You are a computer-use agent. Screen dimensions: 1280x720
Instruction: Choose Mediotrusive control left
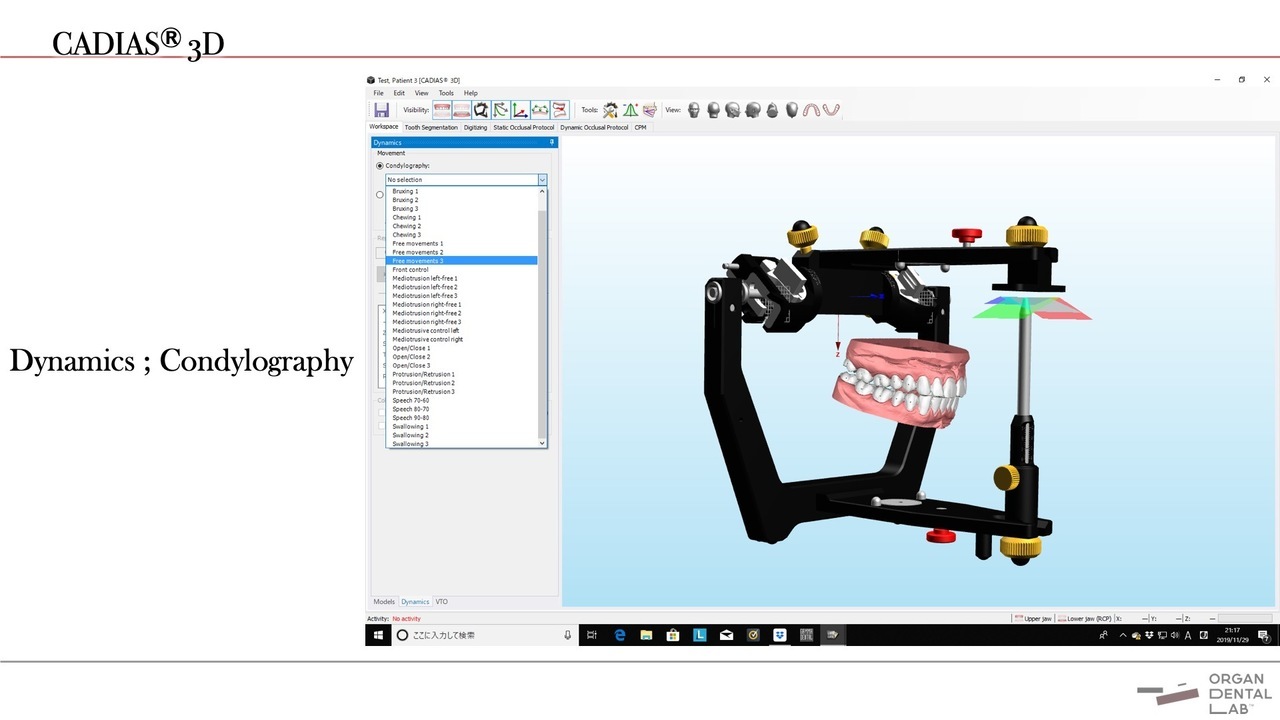click(462, 330)
